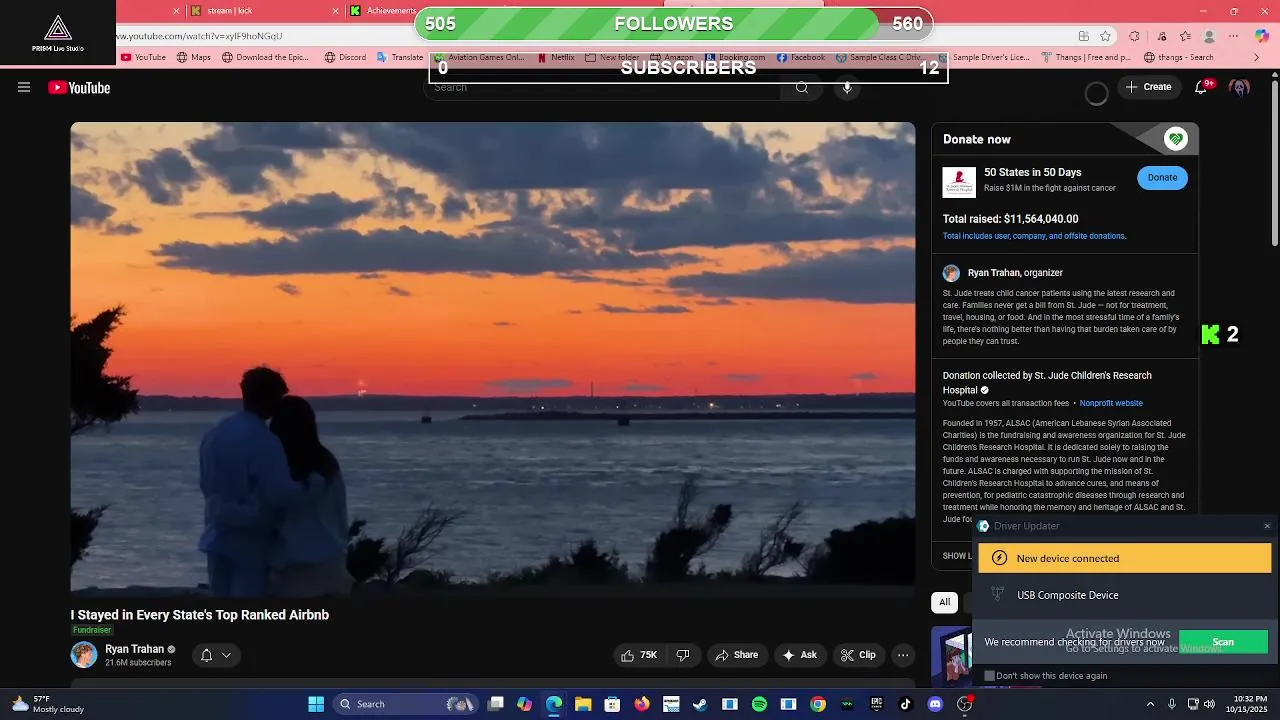Like the video with thumbs-up 75K
Screen dimensions: 1280x720
click(x=639, y=655)
